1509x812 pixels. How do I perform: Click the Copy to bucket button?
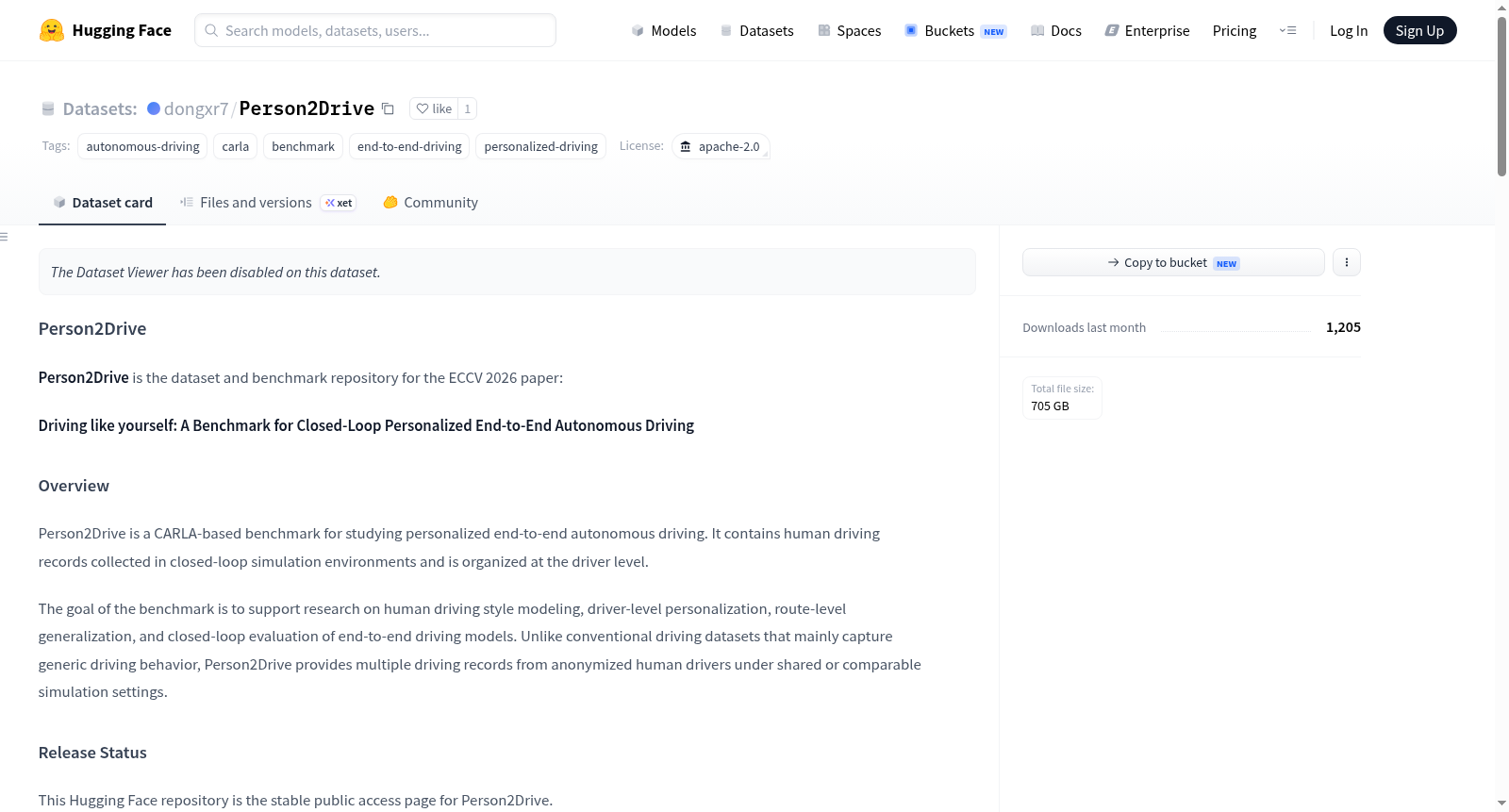coord(1173,262)
